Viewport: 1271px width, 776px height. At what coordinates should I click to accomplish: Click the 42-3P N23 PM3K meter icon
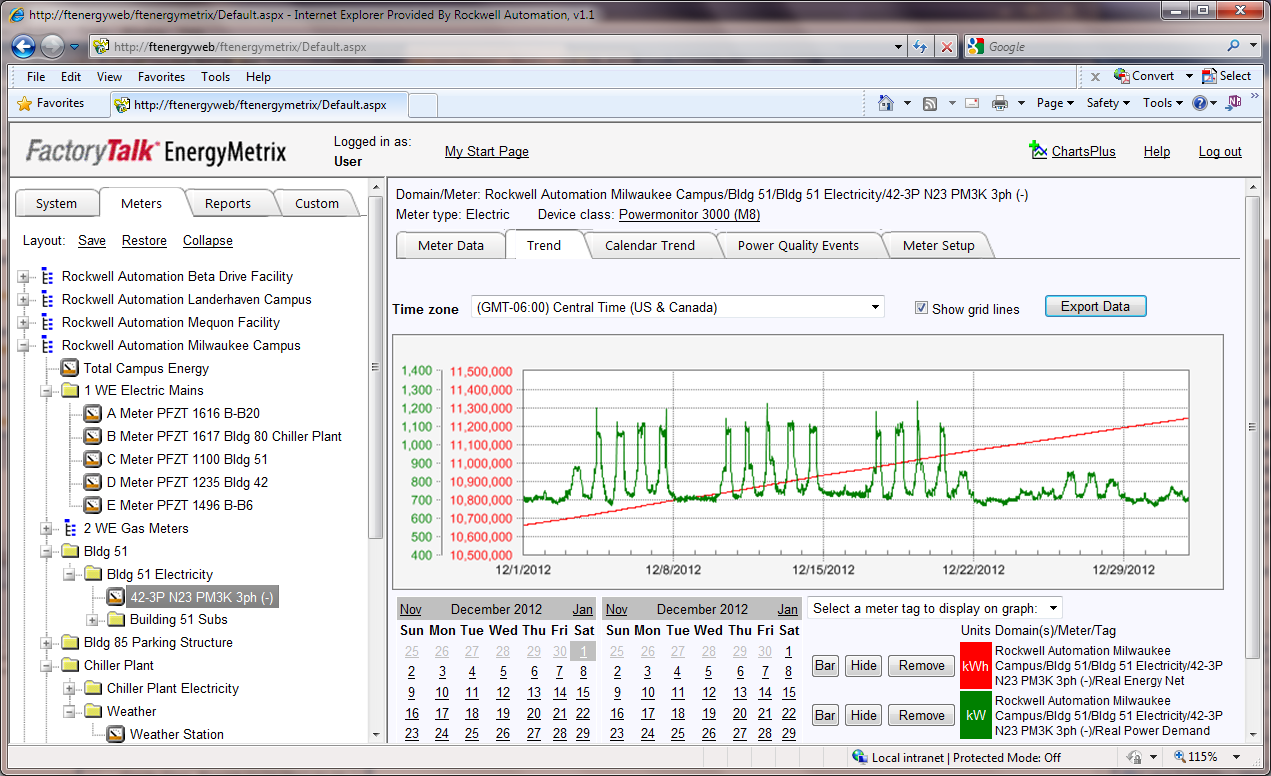pyautogui.click(x=116, y=597)
